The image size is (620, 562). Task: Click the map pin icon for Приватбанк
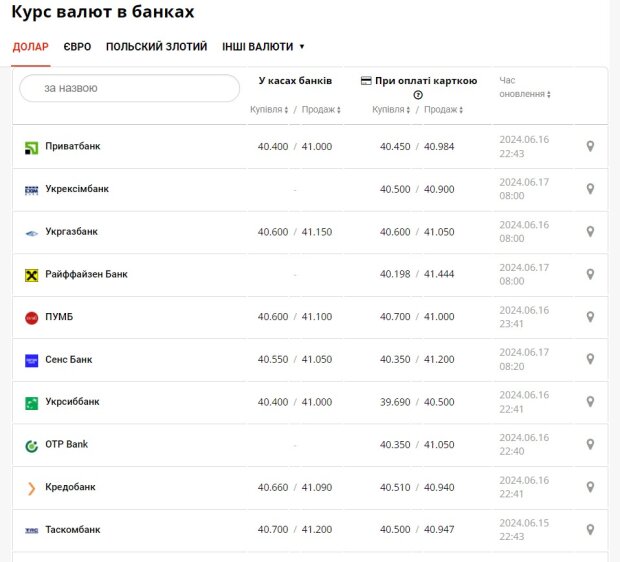point(590,147)
